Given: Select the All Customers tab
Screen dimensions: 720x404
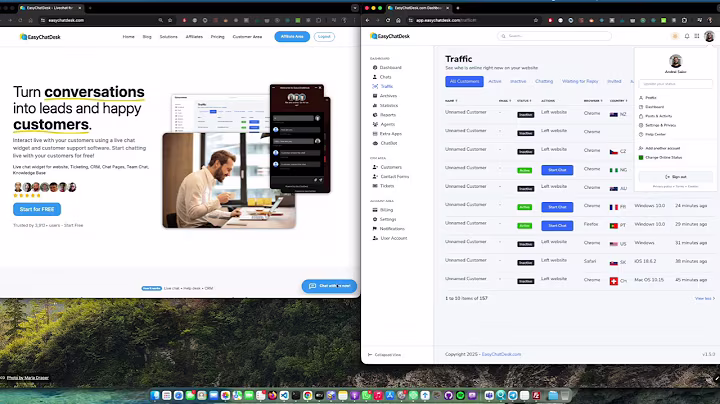Looking at the screenshot, I should (464, 81).
